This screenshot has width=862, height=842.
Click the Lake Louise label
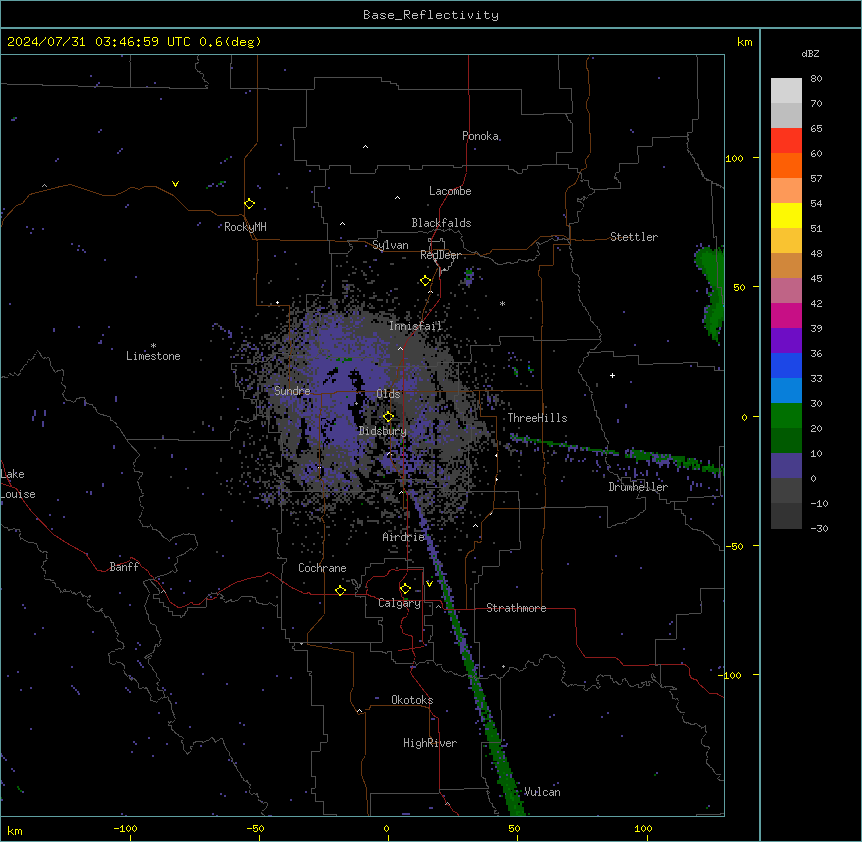pos(18,484)
